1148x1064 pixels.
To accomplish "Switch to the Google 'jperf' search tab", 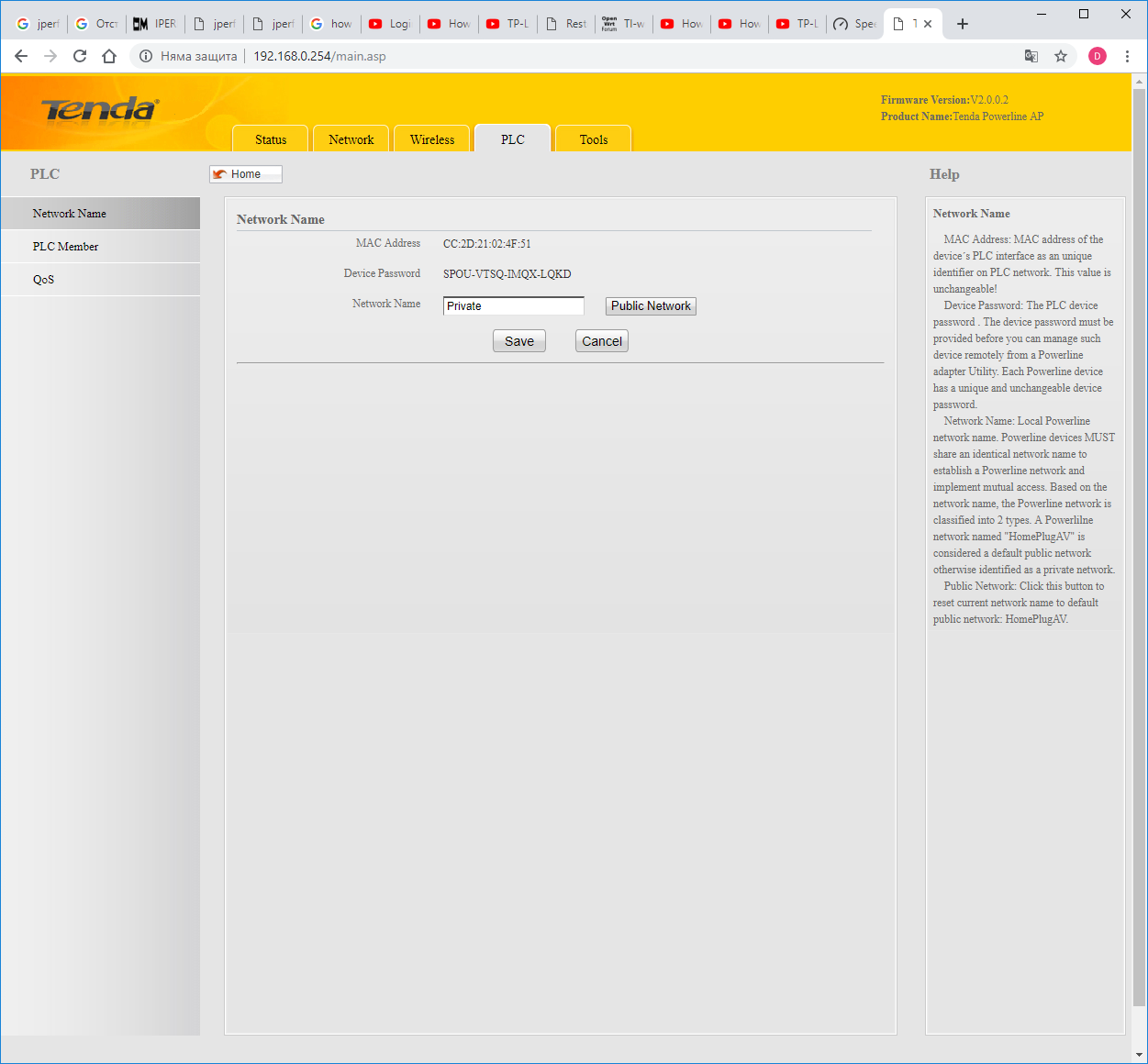I will click(38, 24).
